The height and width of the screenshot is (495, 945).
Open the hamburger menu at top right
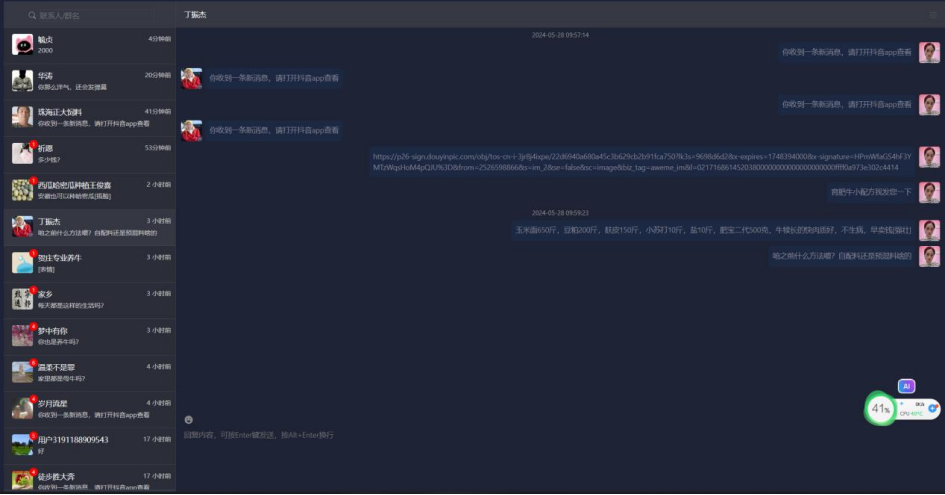click(x=933, y=15)
